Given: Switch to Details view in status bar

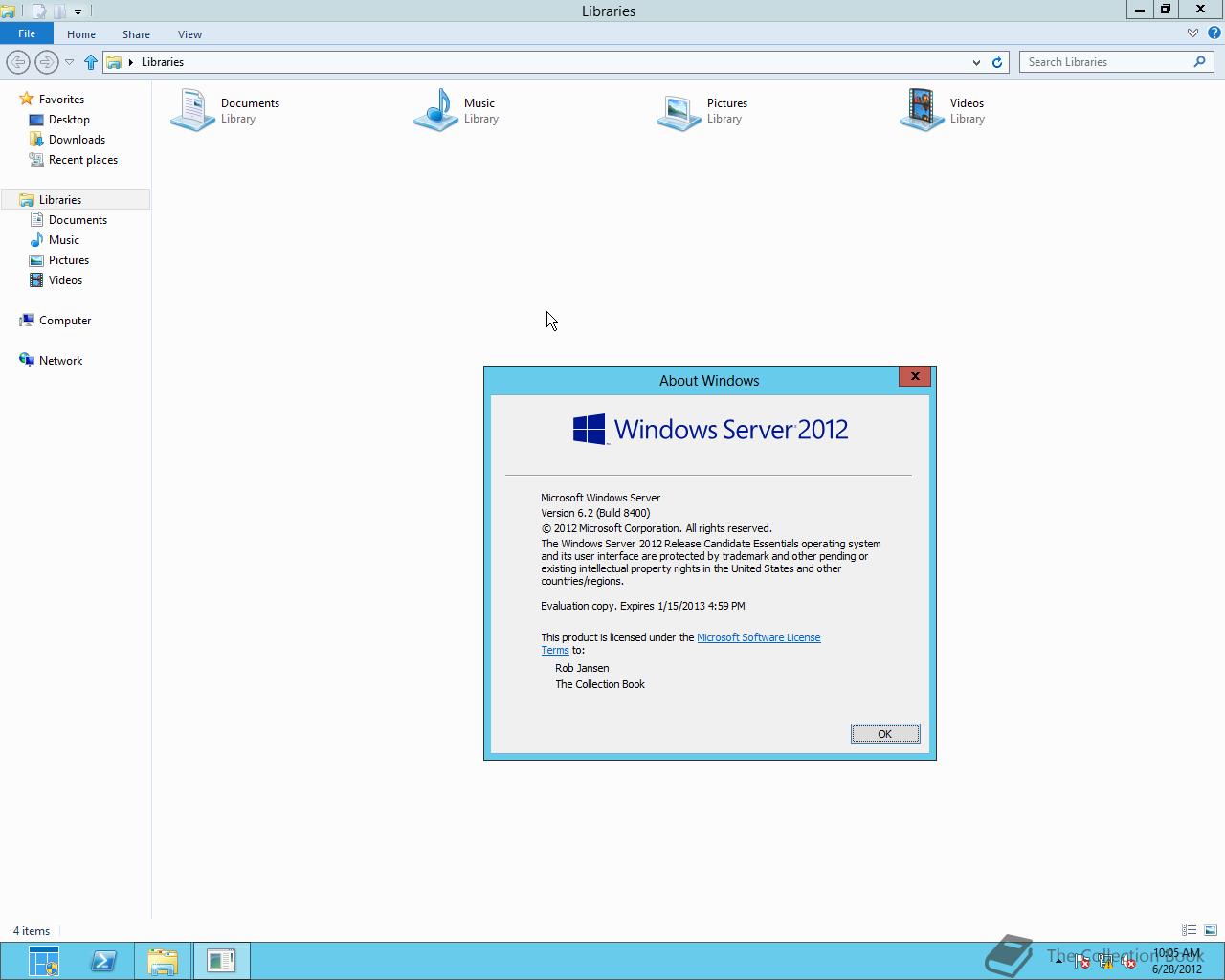Looking at the screenshot, I should [1189, 930].
